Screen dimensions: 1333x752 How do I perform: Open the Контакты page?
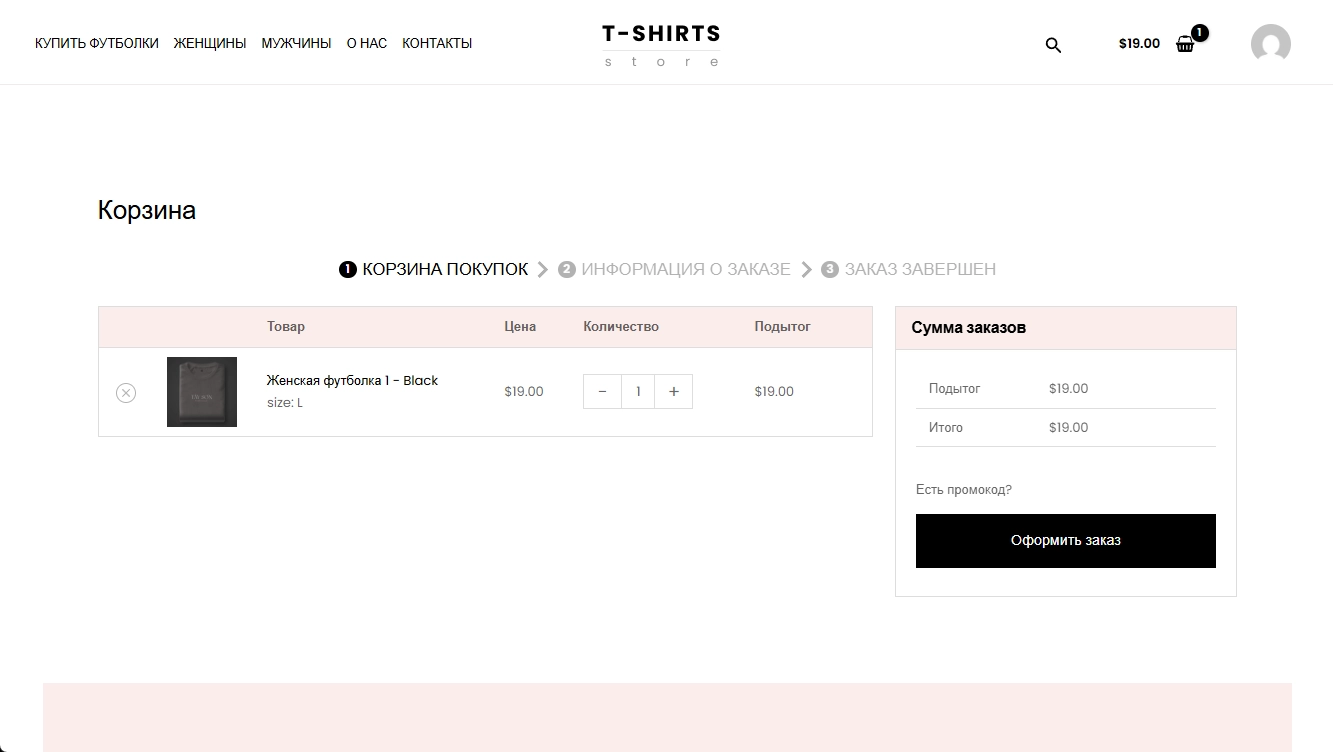coord(437,43)
